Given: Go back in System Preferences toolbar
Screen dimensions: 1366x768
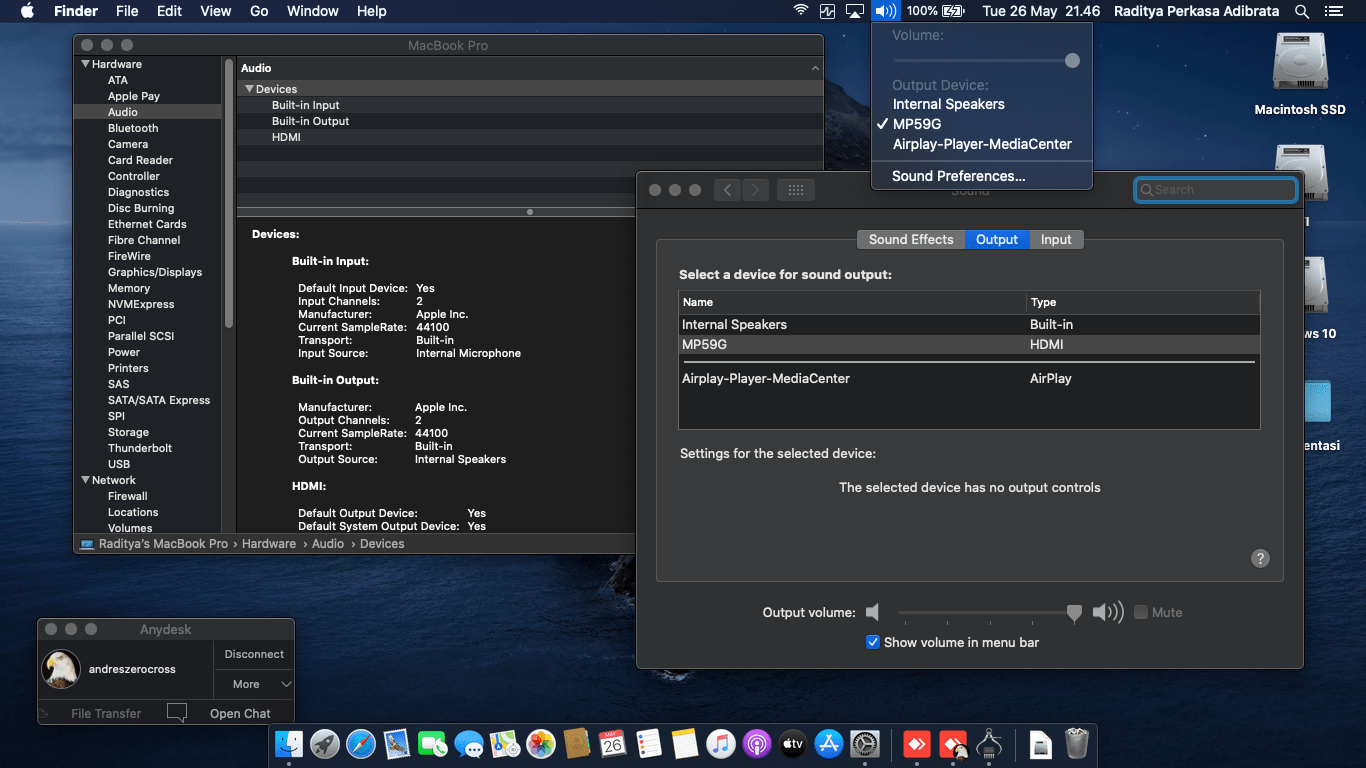Looking at the screenshot, I should tap(727, 190).
